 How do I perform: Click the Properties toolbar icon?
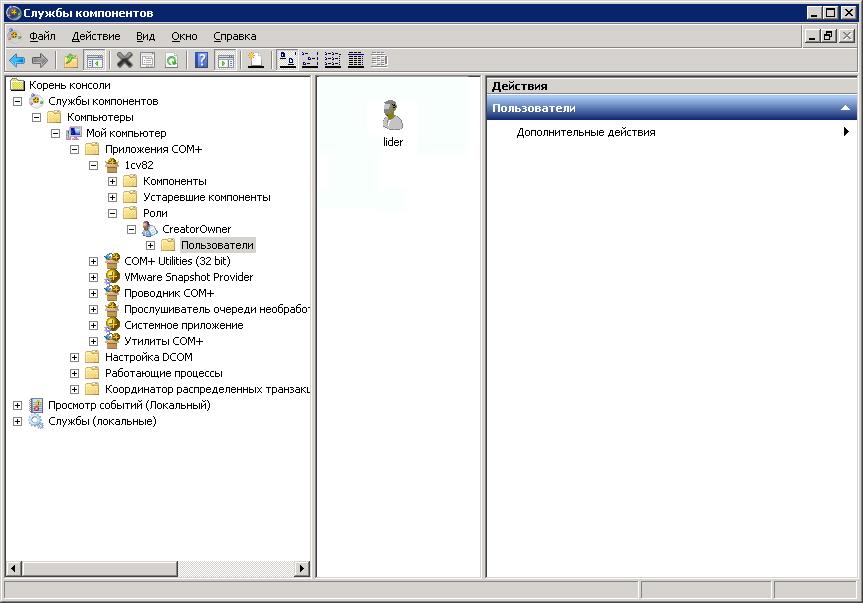click(148, 60)
